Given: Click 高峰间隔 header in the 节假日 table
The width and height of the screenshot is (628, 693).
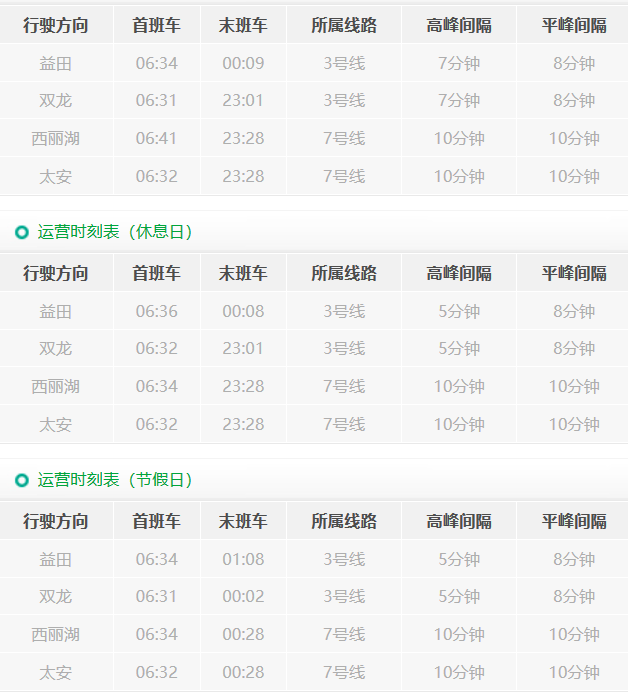Looking at the screenshot, I should point(459,521).
